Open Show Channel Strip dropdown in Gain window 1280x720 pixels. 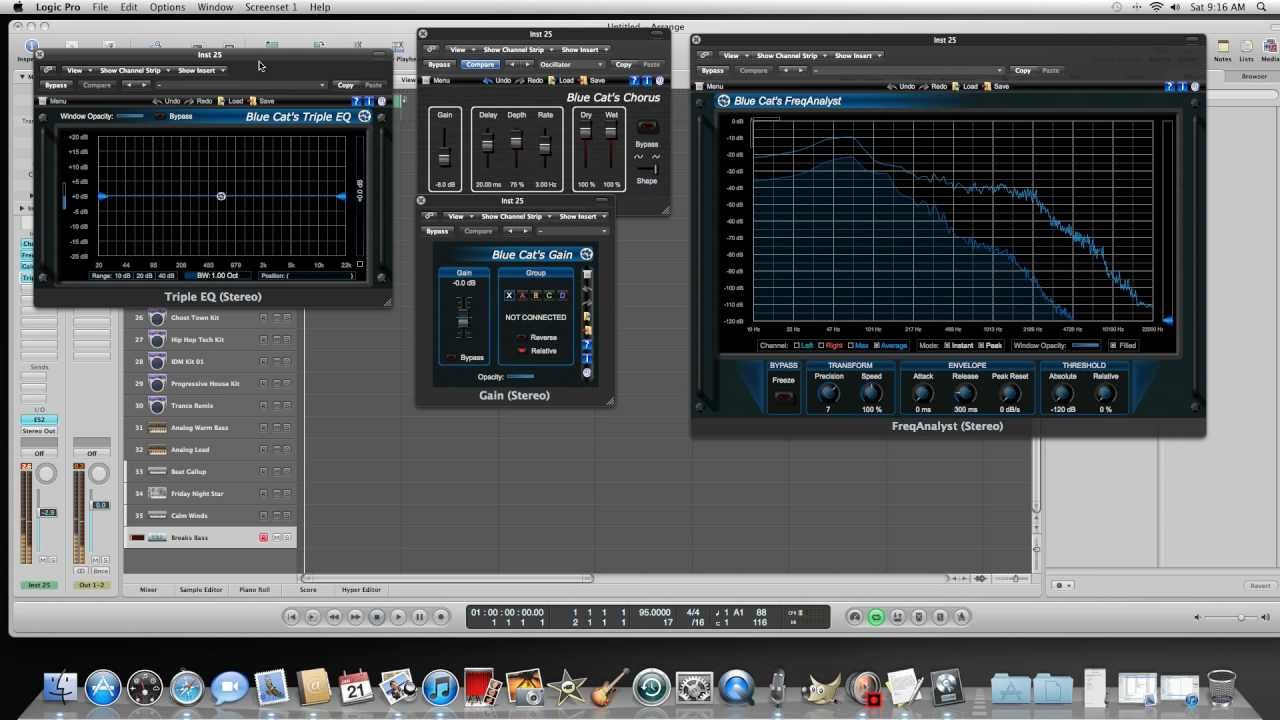[515, 216]
